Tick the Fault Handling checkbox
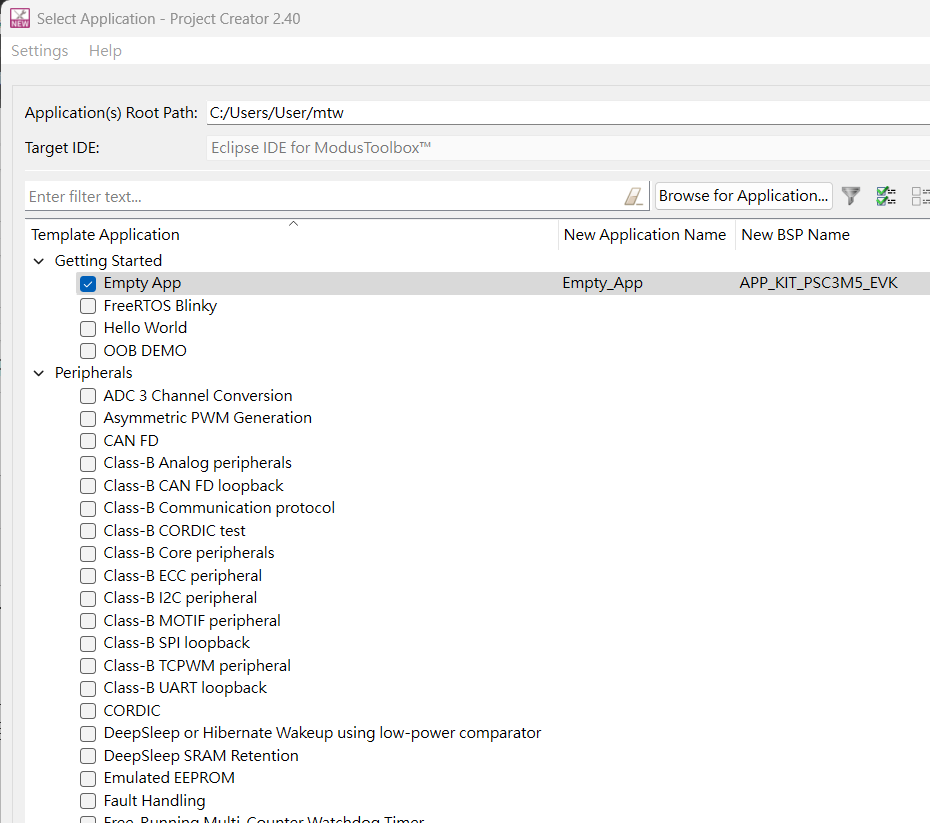930x823 pixels. [x=88, y=801]
